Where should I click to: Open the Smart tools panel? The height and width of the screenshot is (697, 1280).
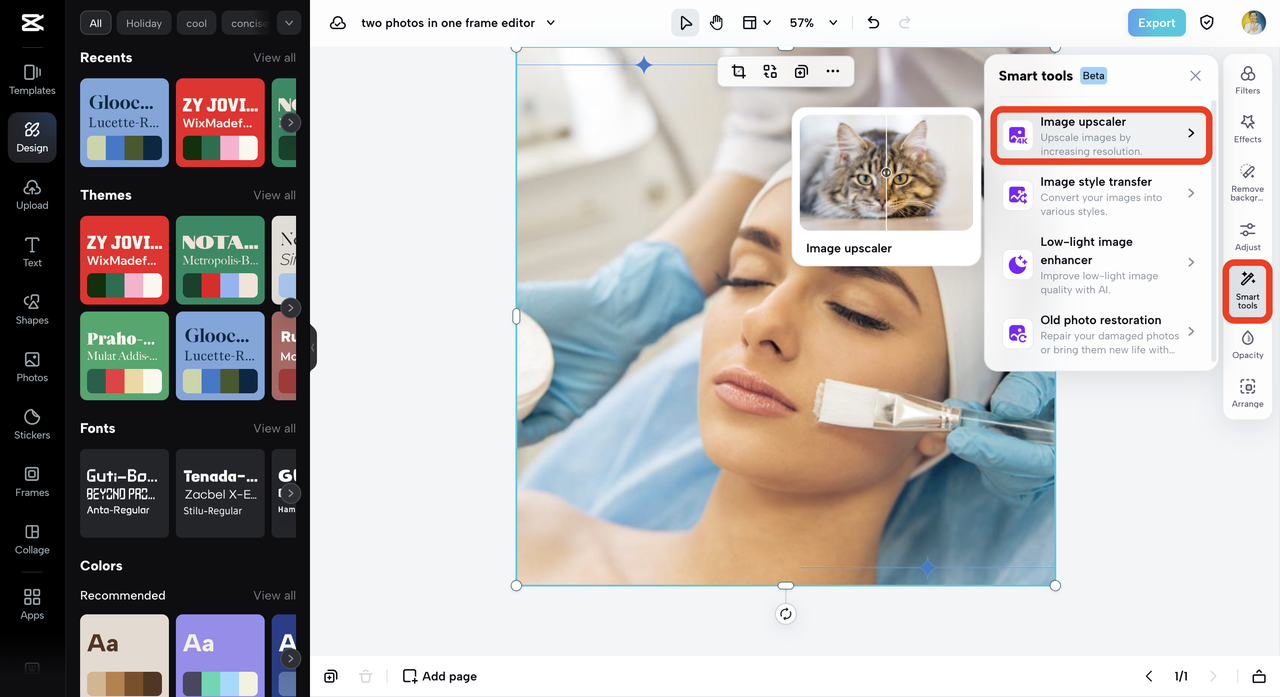pyautogui.click(x=1247, y=290)
